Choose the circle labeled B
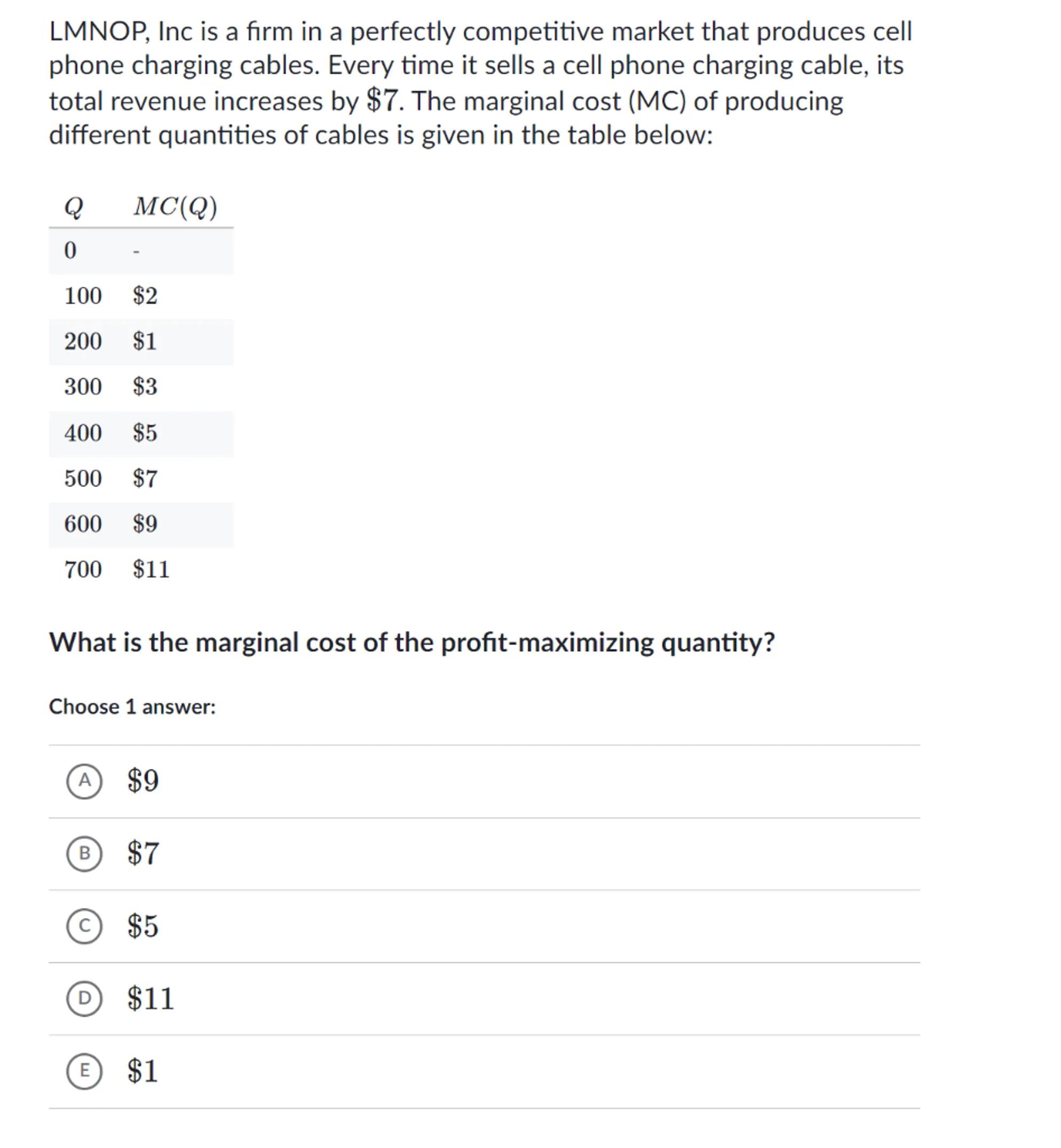This screenshot has width=1061, height=1148. tap(84, 853)
